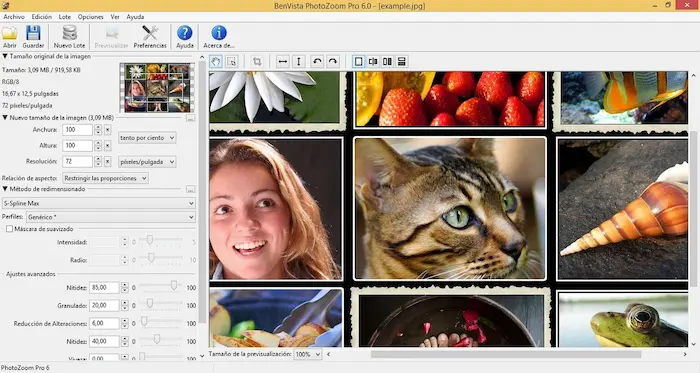The height and width of the screenshot is (373, 700).
Task: Switch to stacked horizontal split preview
Action: coord(402,62)
